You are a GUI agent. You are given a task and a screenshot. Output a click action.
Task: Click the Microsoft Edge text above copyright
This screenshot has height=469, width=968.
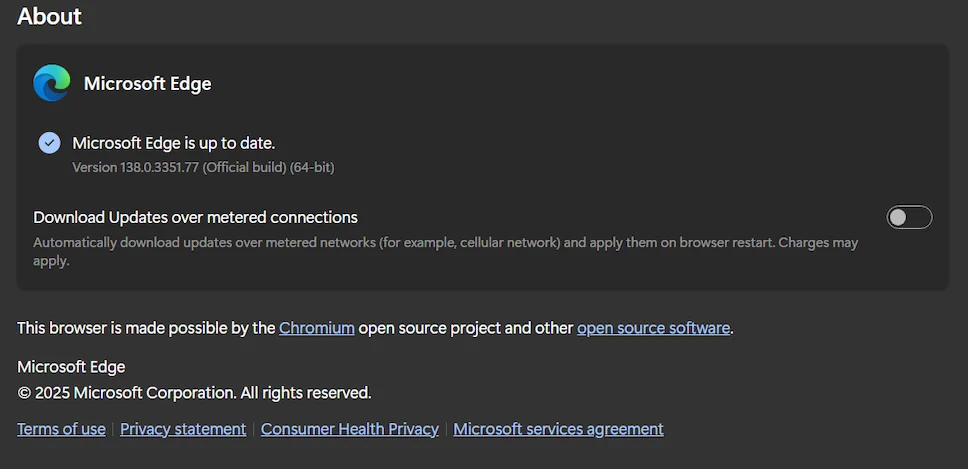pos(71,367)
